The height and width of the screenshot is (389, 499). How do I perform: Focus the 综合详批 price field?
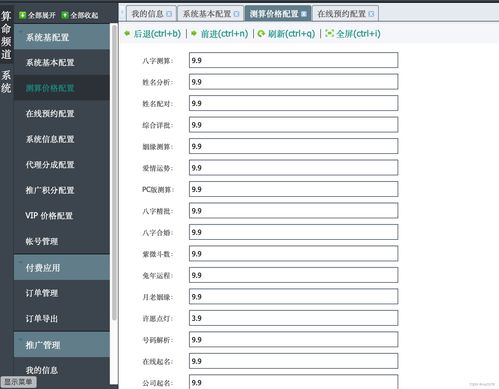coord(293,125)
